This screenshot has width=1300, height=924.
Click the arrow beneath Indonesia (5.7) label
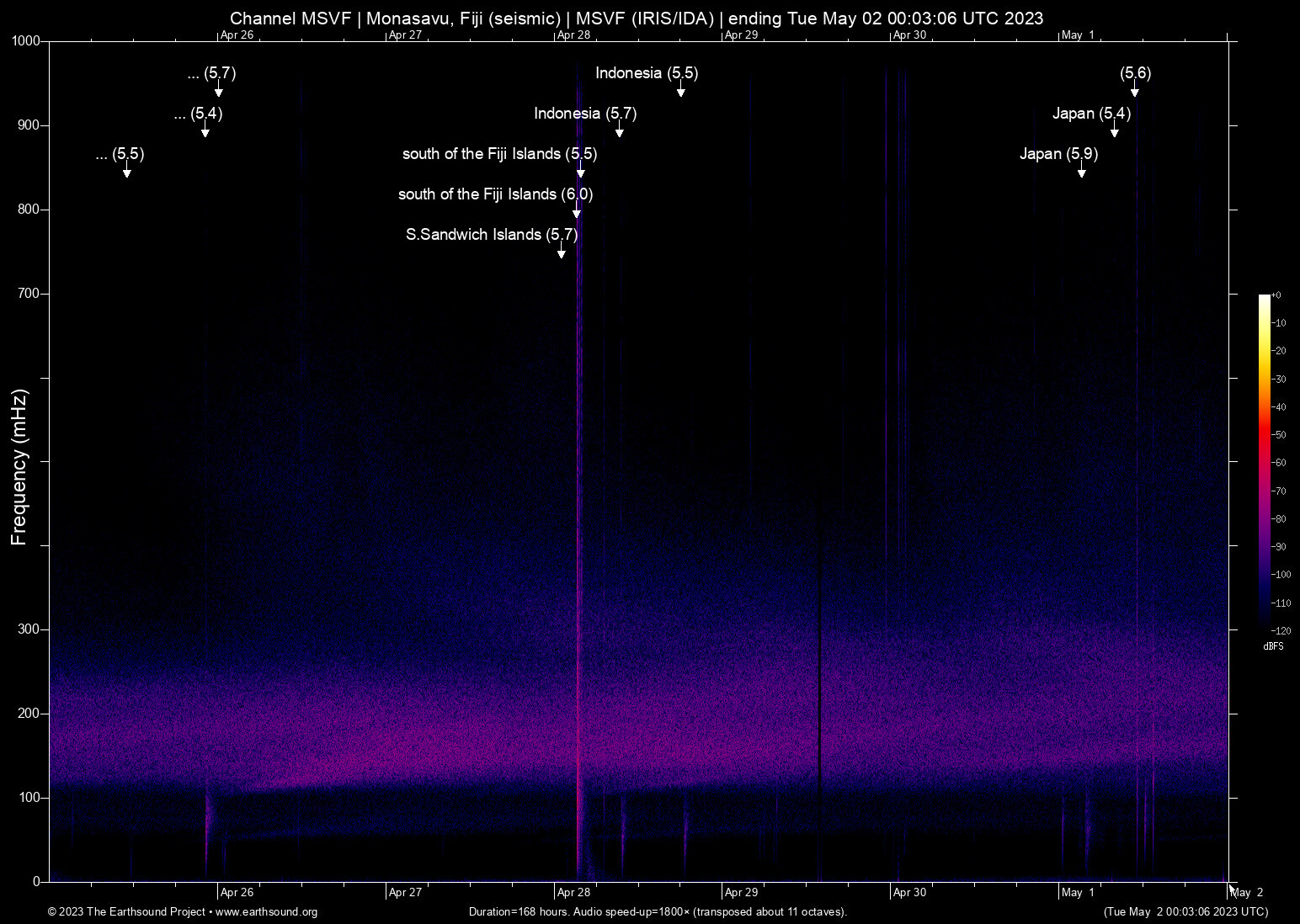[619, 131]
